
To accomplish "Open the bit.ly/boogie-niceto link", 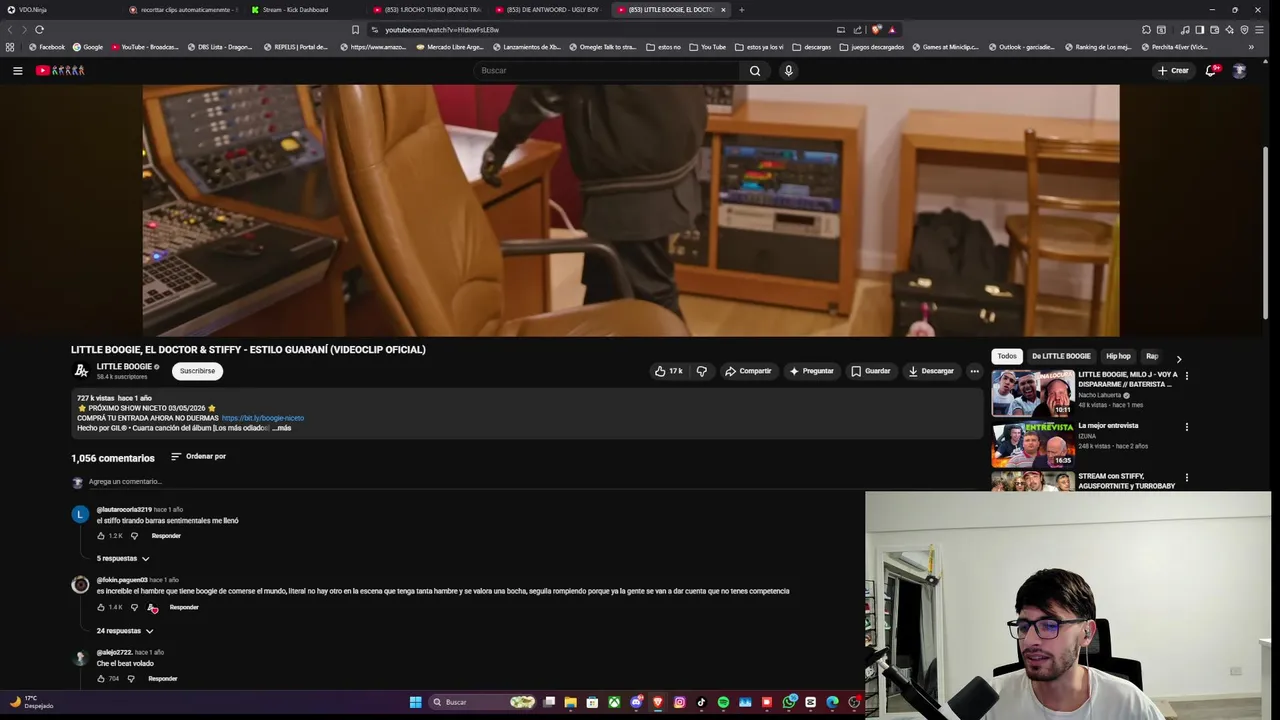I will pyautogui.click(x=263, y=418).
